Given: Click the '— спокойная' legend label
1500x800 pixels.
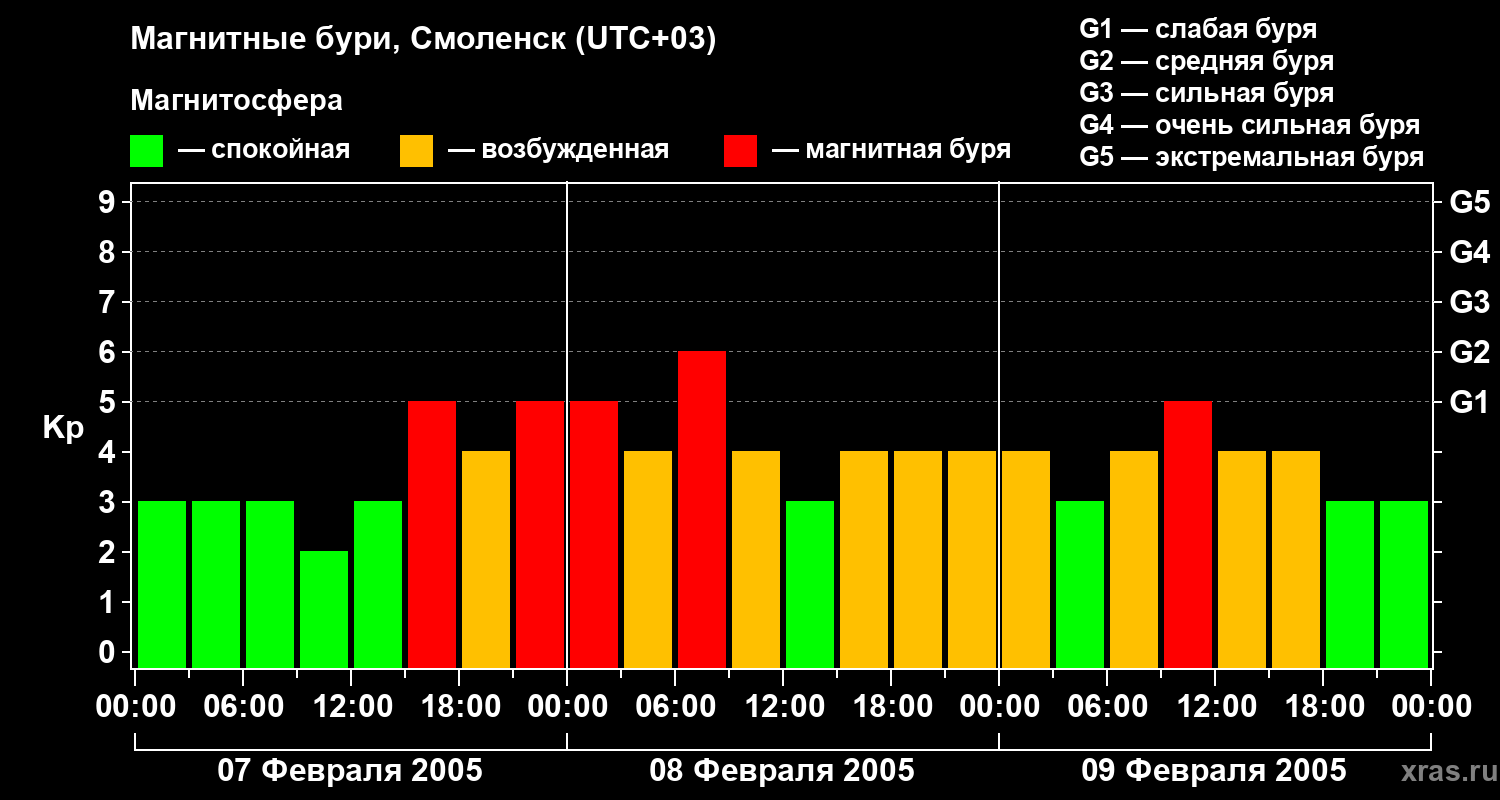Looking at the screenshot, I should [264, 150].
